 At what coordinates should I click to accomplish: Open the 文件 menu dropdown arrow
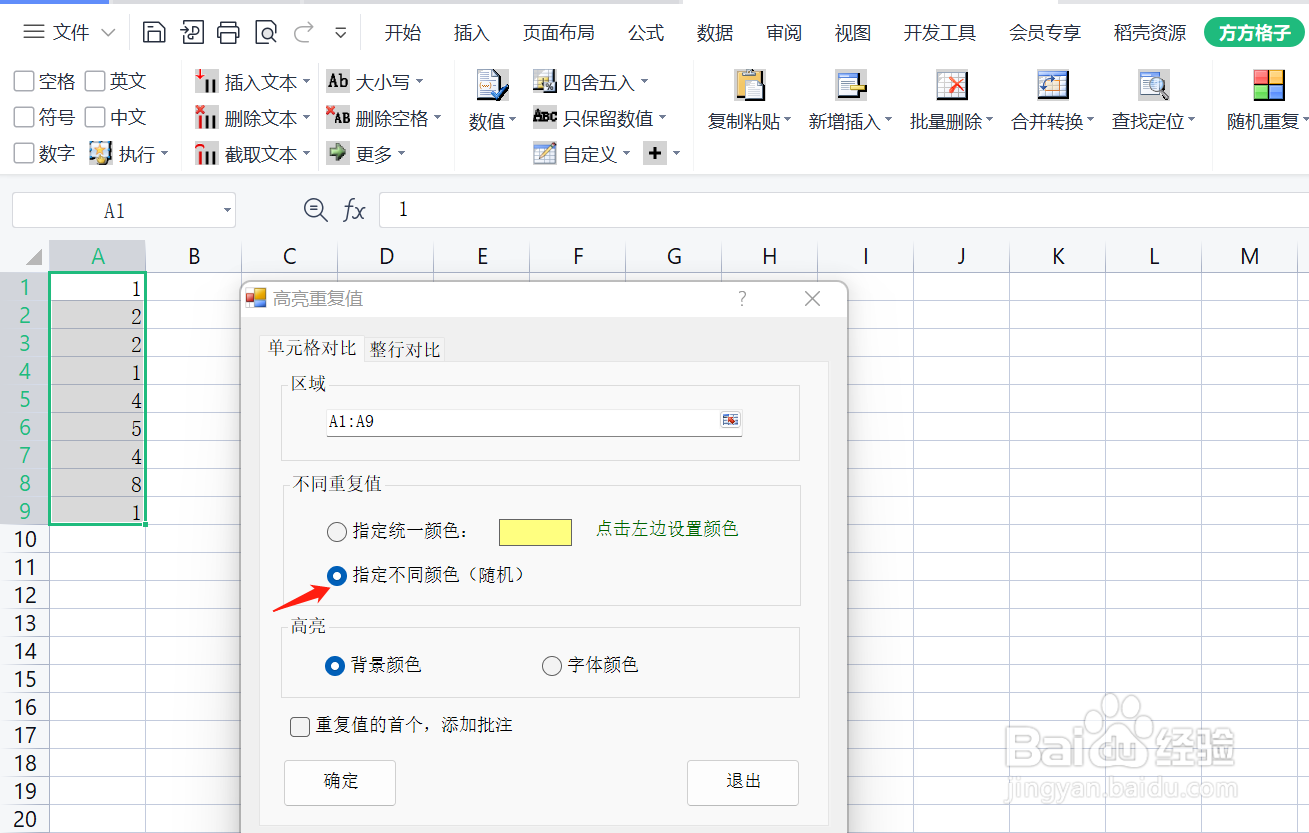(109, 33)
